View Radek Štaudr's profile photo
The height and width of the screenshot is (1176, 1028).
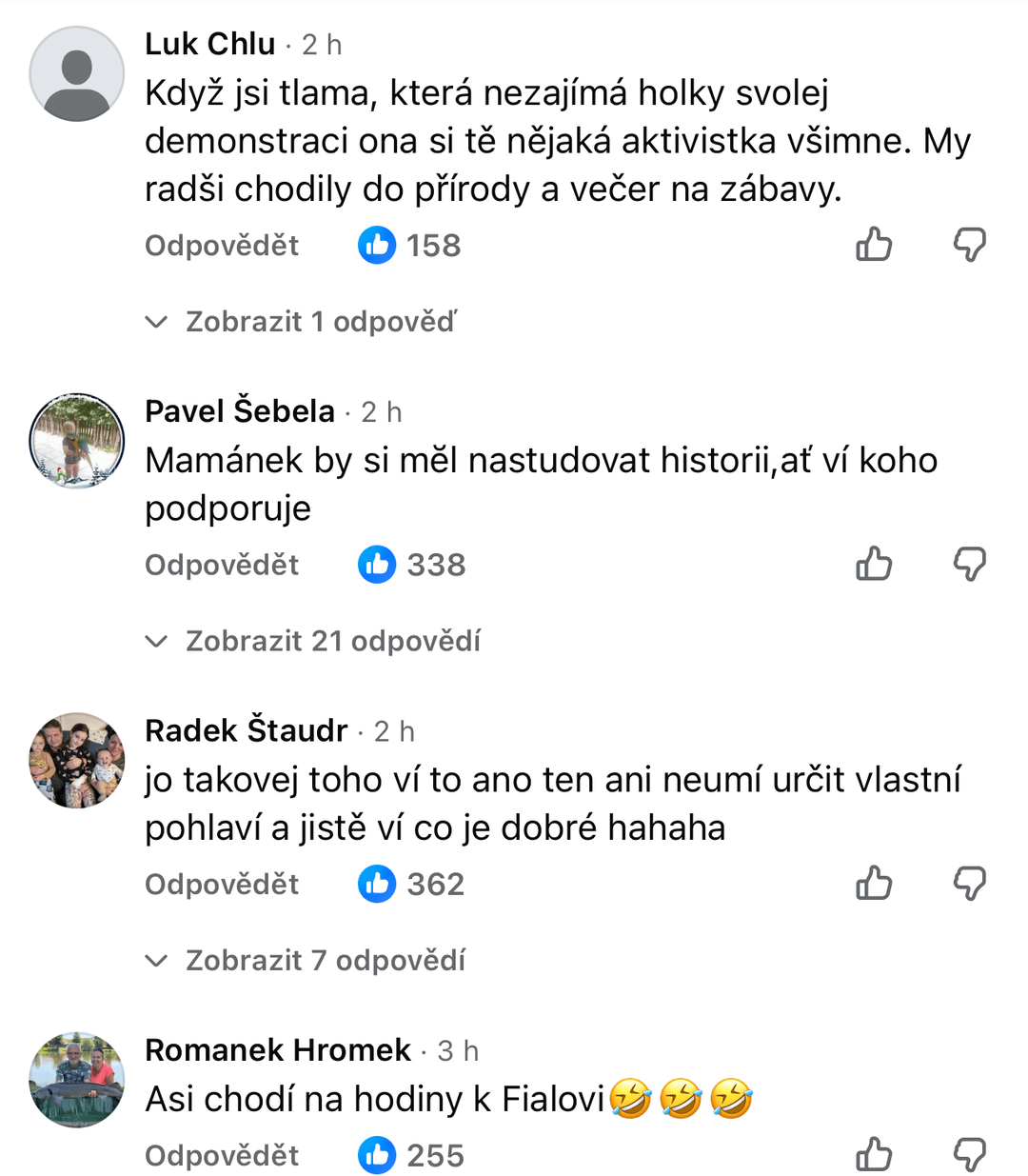point(77,760)
